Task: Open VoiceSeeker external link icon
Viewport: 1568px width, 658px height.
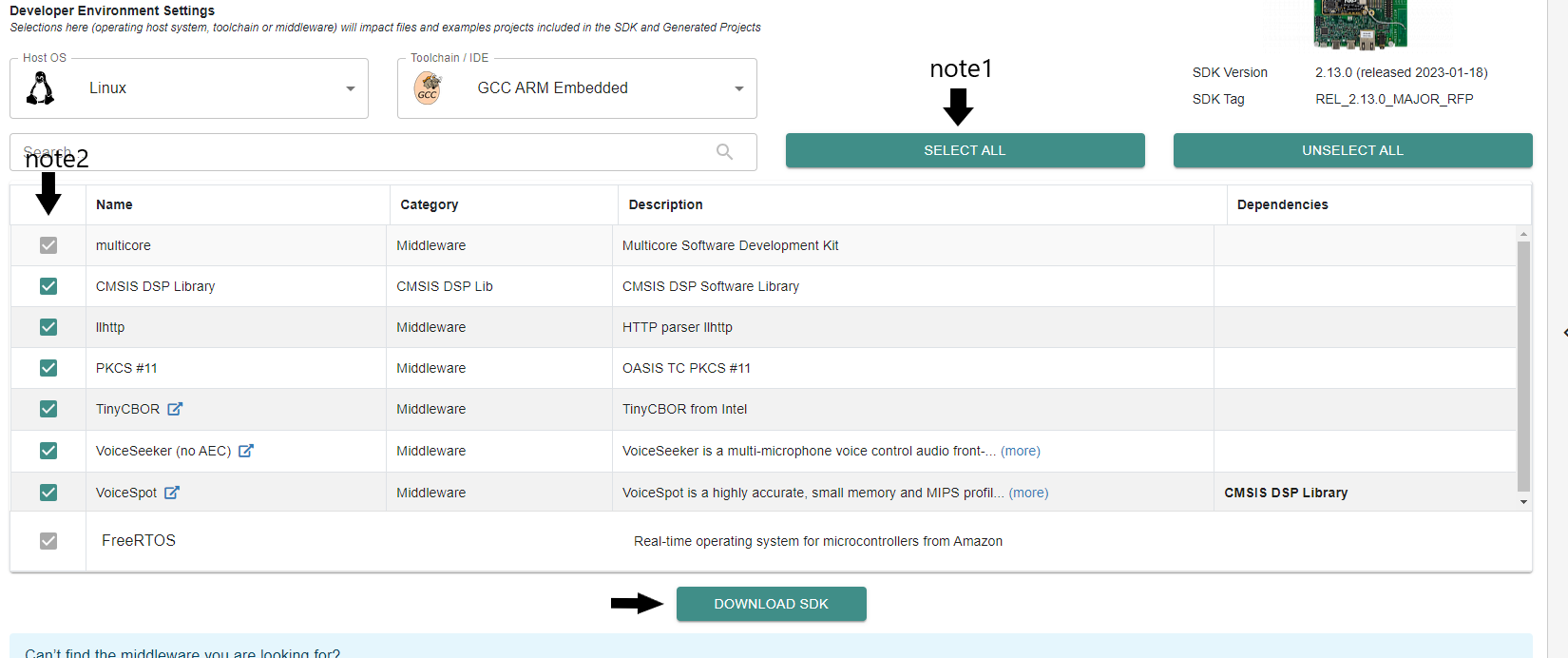Action: pos(246,451)
